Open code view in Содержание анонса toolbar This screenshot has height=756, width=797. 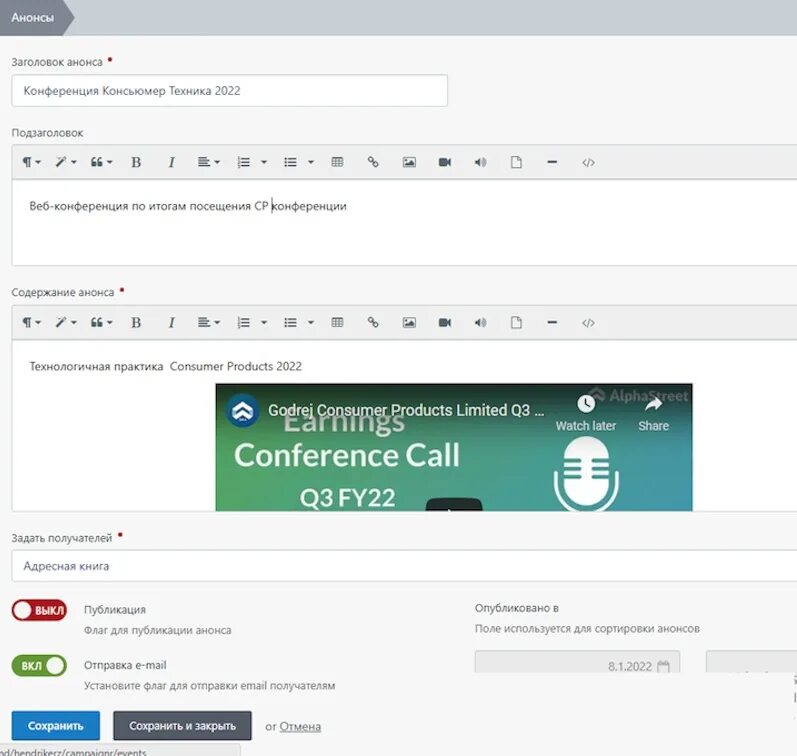[588, 322]
